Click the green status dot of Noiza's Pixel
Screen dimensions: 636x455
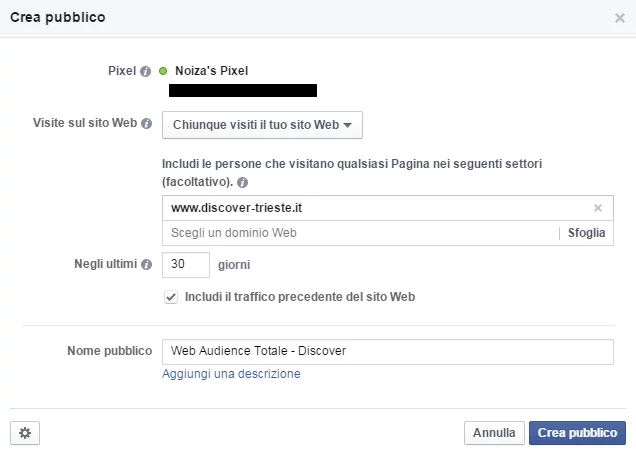163,71
